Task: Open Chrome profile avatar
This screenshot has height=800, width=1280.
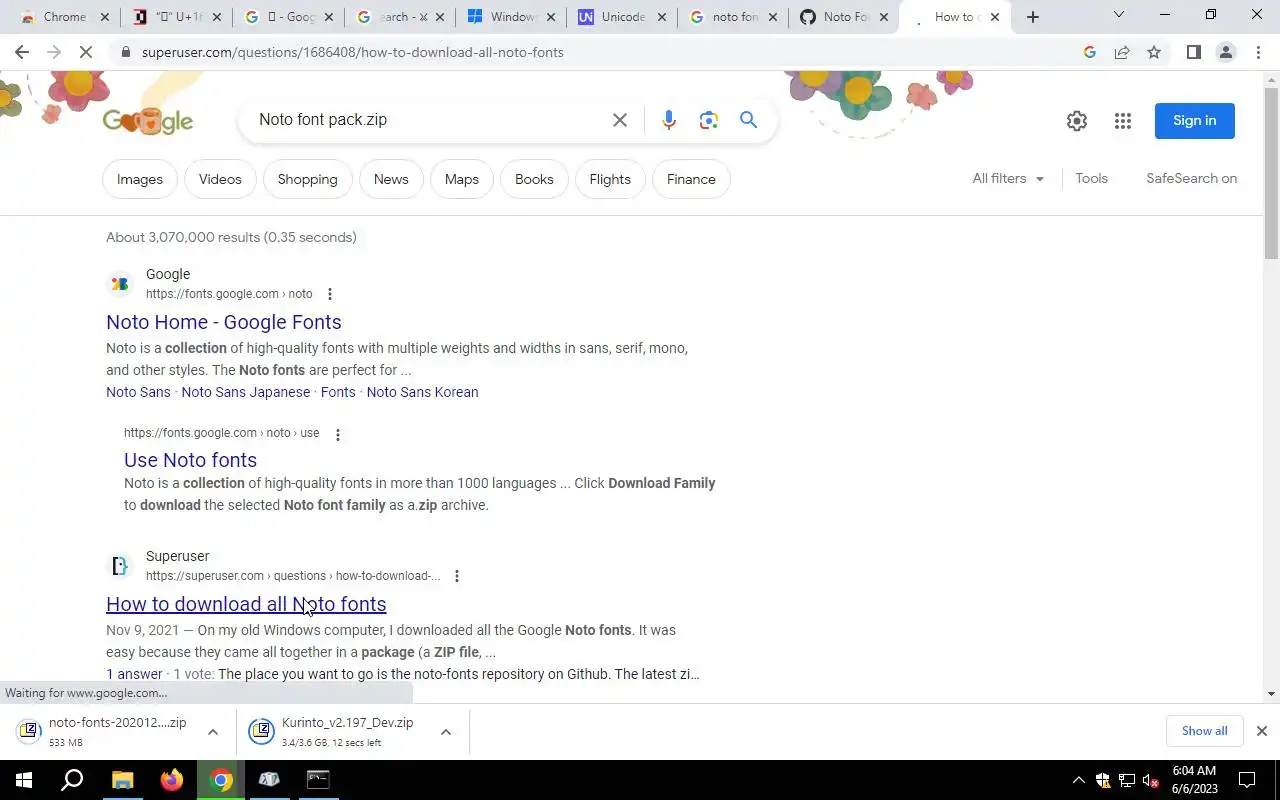Action: click(x=1226, y=52)
